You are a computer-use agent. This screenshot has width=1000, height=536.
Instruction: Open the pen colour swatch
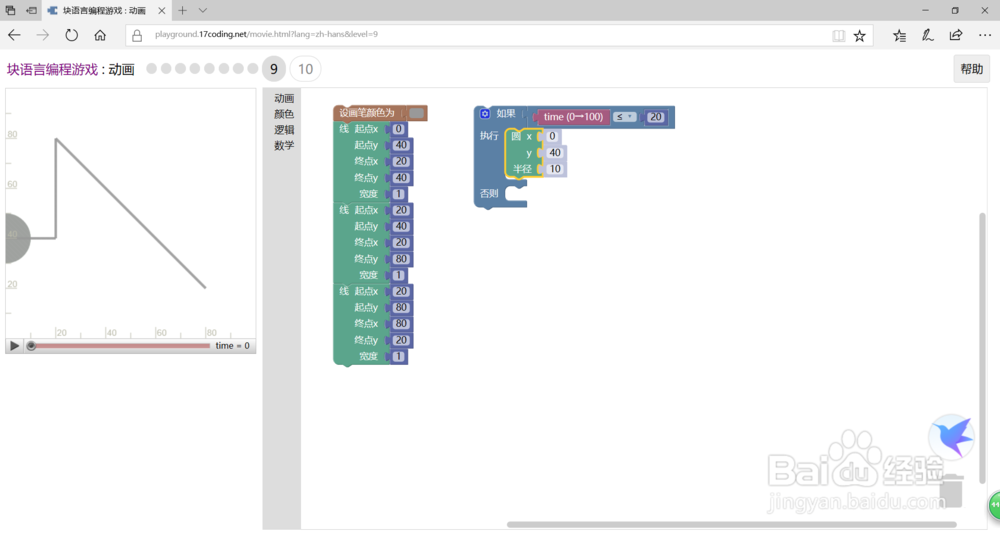coord(416,113)
